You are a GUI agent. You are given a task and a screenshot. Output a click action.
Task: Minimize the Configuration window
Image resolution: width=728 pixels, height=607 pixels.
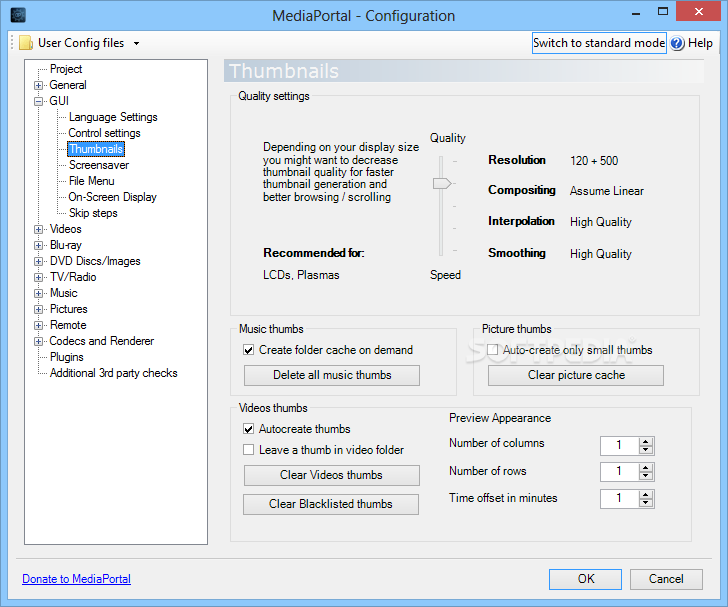(x=636, y=13)
